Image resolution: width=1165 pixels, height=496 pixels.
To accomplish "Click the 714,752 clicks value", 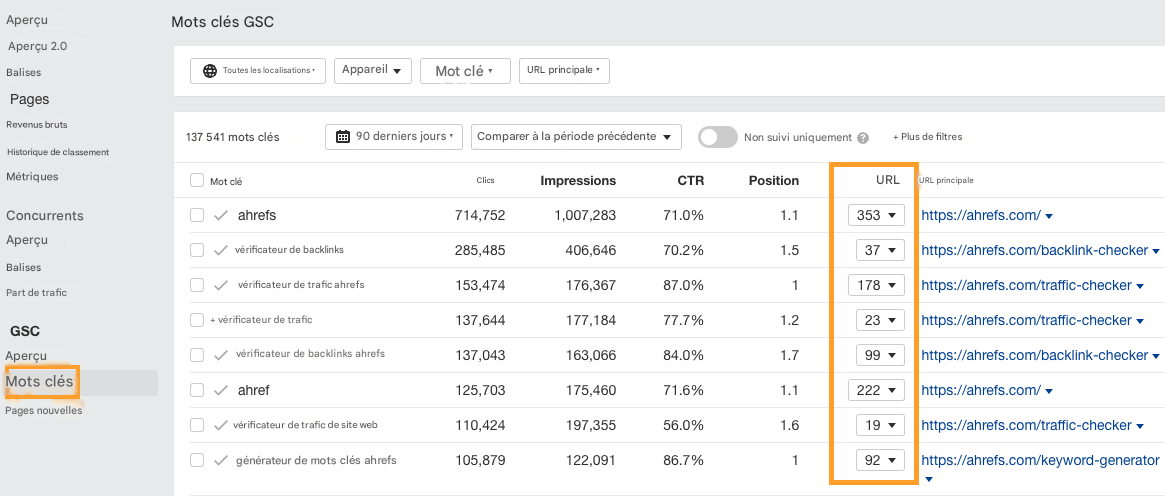I will tap(480, 215).
